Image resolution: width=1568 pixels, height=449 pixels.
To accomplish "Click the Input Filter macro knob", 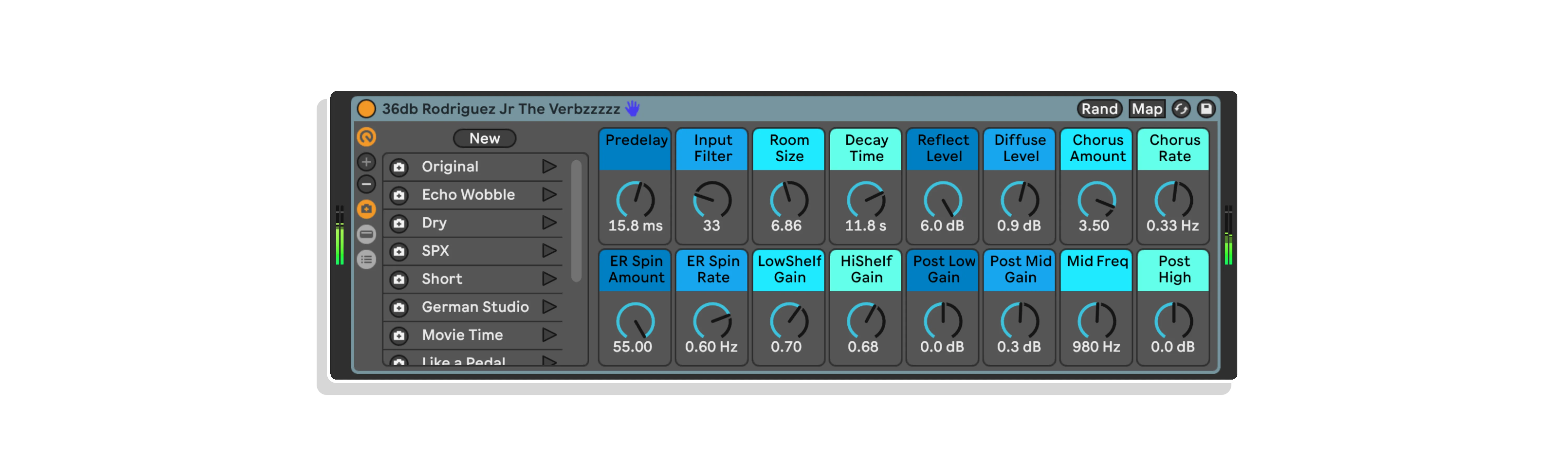I will click(x=712, y=199).
